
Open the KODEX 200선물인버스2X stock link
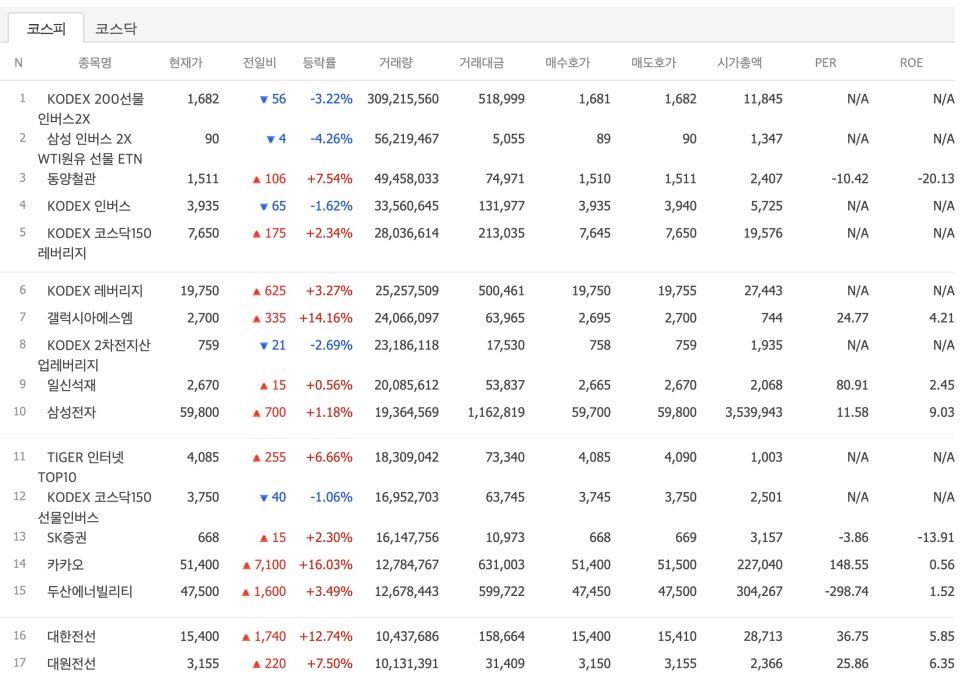(91, 108)
